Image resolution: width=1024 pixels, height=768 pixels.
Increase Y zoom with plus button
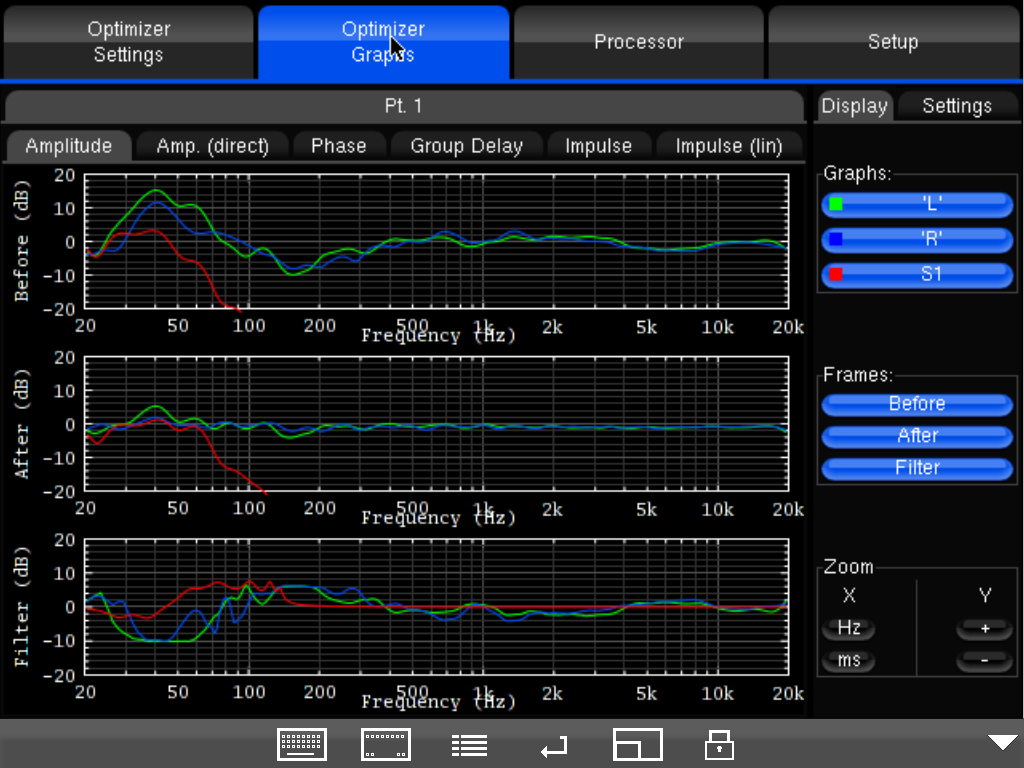[984, 629]
